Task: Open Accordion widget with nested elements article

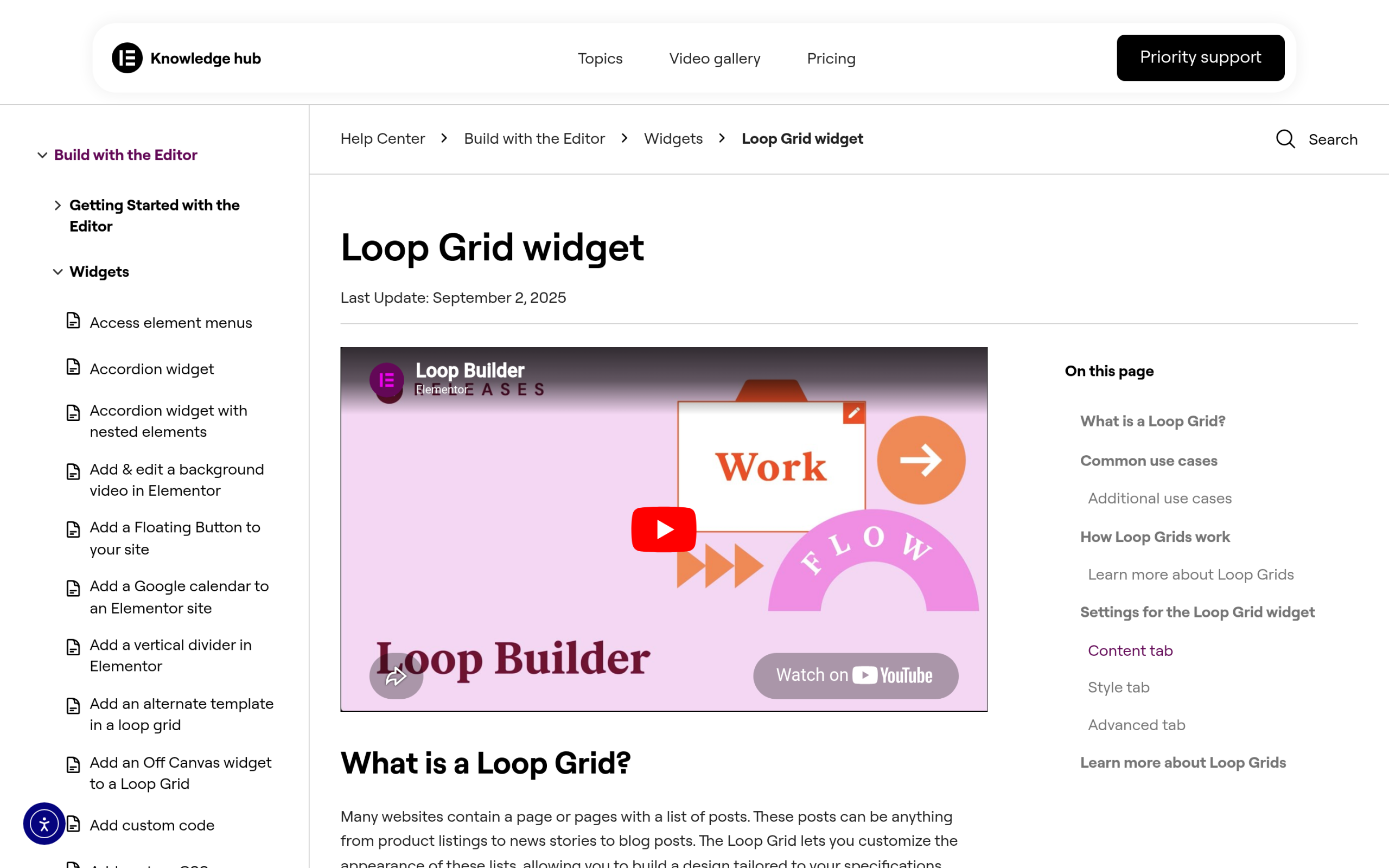Action: 168,422
